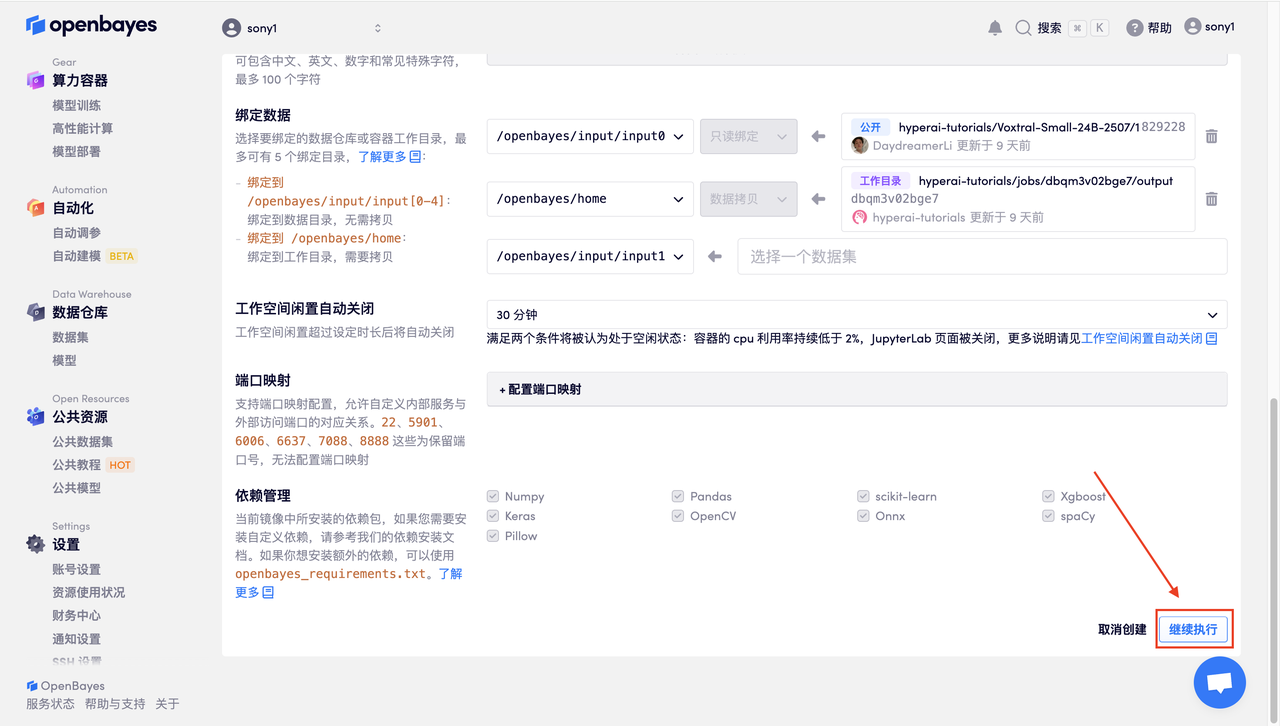Open the /openbayes/input/input0 path dropdown

tap(589, 134)
